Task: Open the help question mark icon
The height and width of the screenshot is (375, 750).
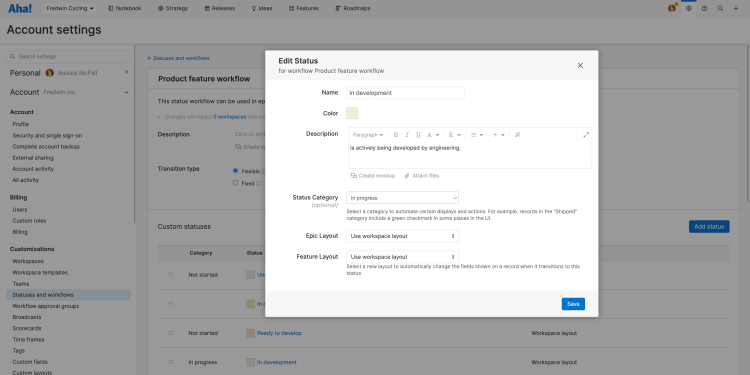Action: 705,8
